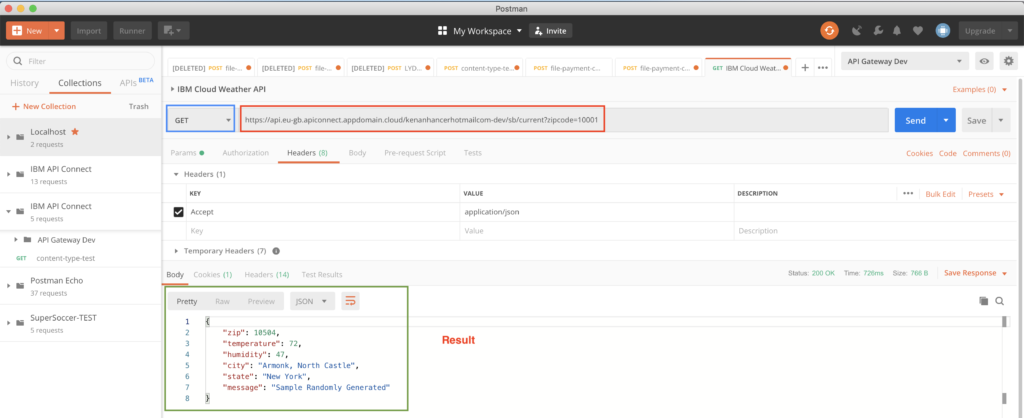Image resolution: width=1024 pixels, height=418 pixels.
Task: Switch to Raw response view
Action: (223, 301)
